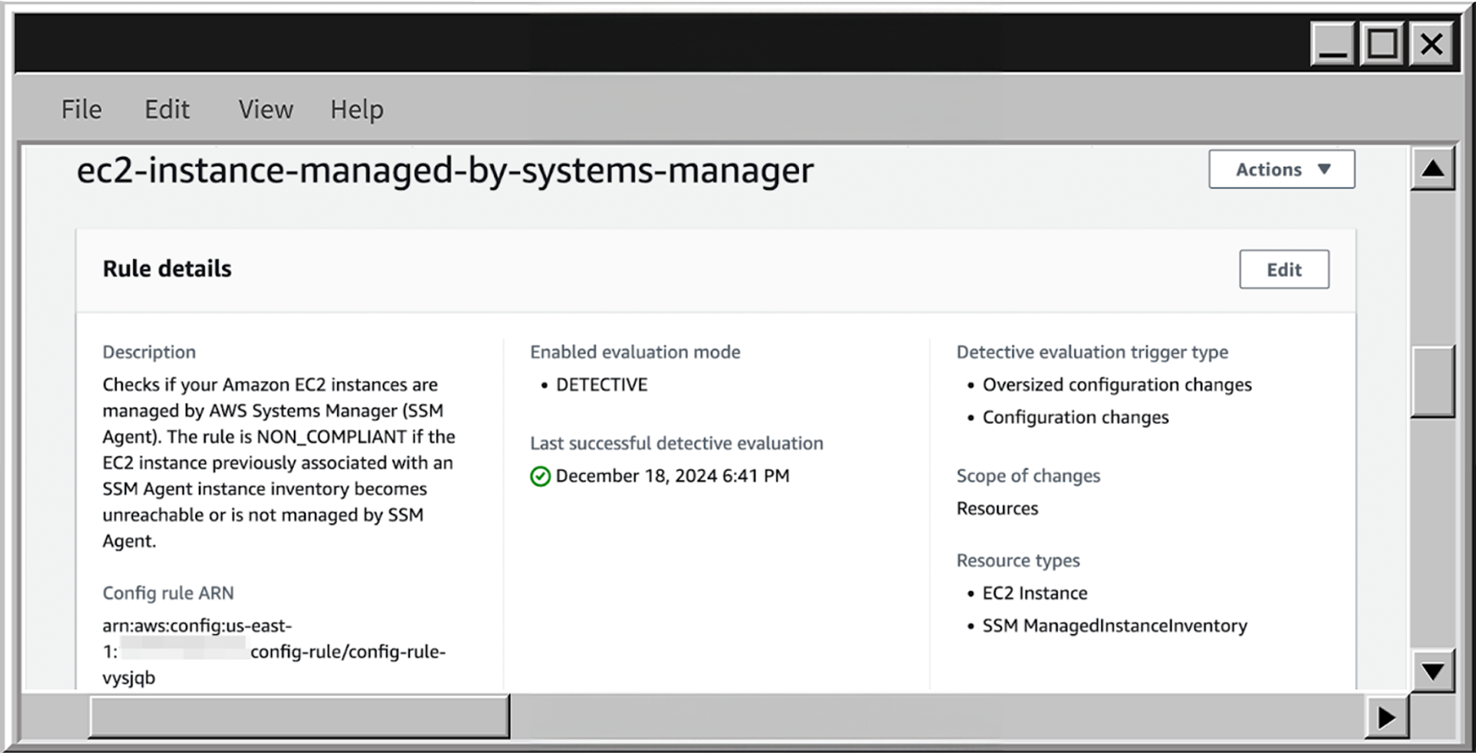The image size is (1476, 754).
Task: Click the Configuration changes bullet entry
Action: pyautogui.click(x=1076, y=417)
